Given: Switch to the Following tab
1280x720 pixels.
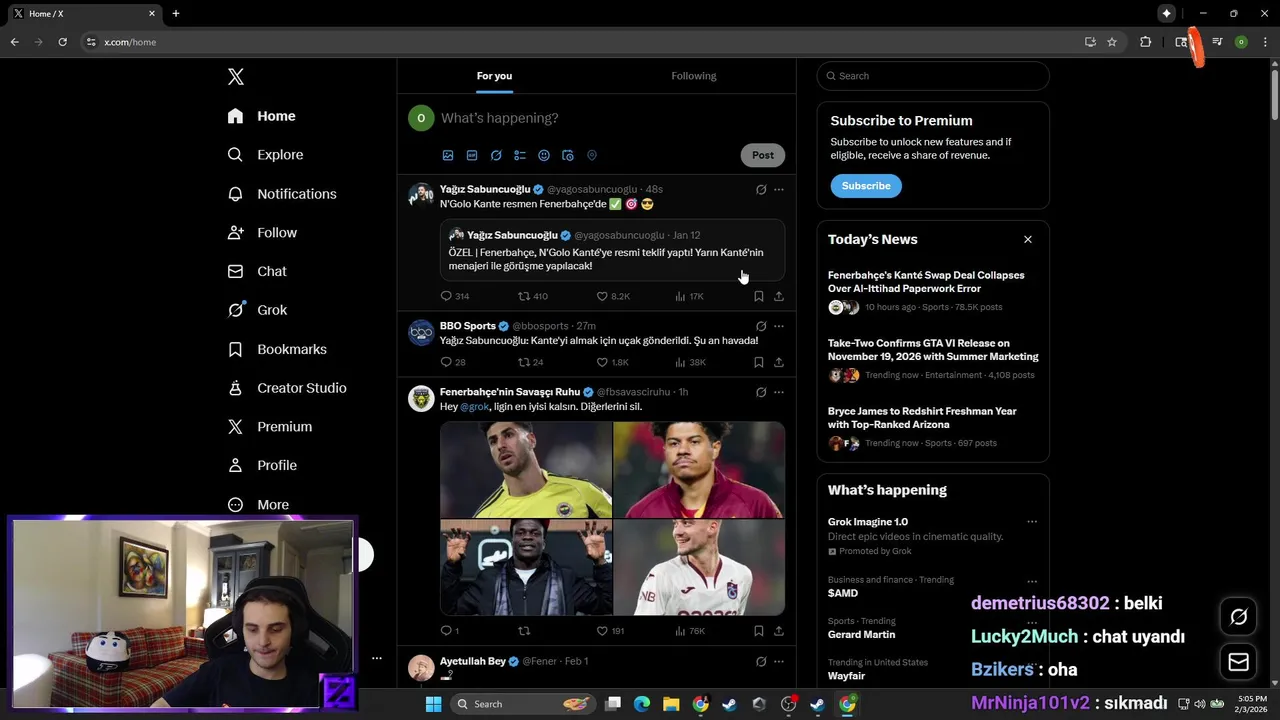Looking at the screenshot, I should pyautogui.click(x=694, y=76).
